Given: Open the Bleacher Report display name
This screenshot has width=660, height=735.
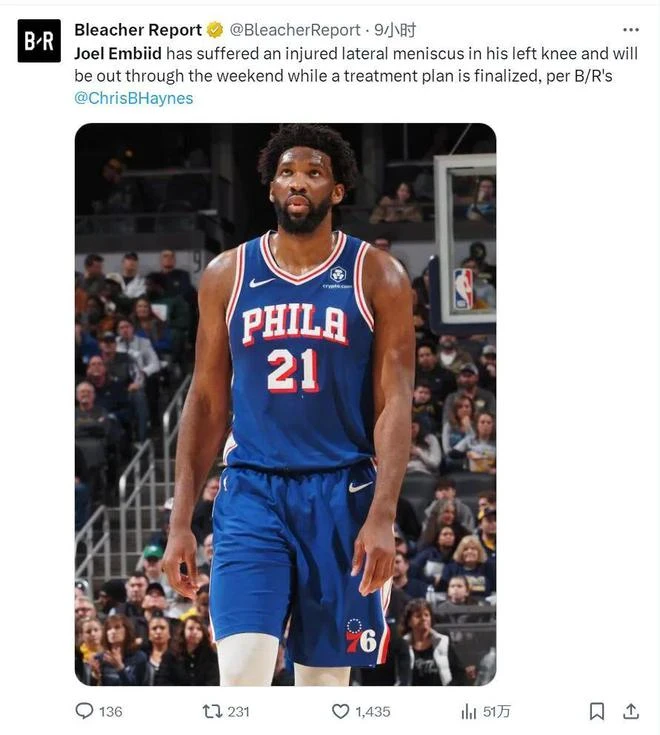Looking at the screenshot, I should tap(138, 30).
